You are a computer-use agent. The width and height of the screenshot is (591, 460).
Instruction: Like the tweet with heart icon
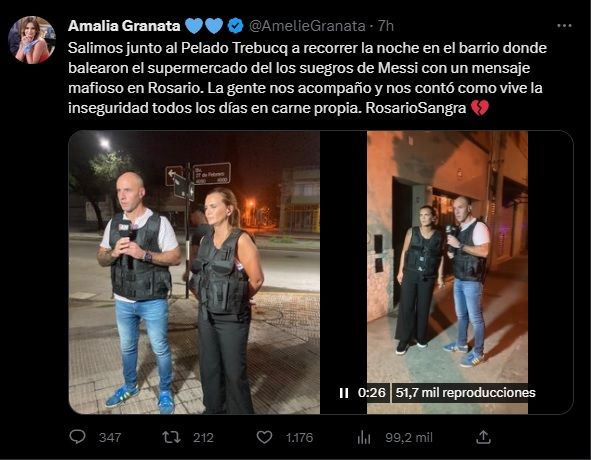[264, 437]
